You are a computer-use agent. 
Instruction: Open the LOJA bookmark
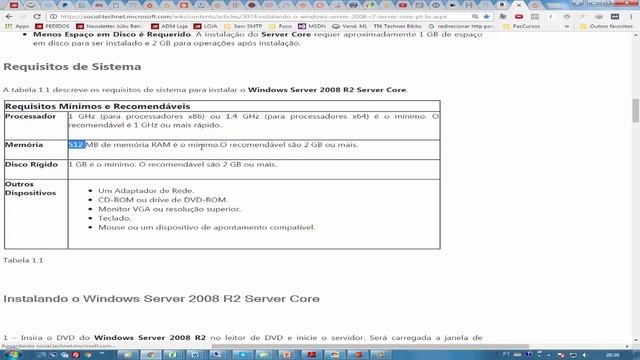point(206,26)
